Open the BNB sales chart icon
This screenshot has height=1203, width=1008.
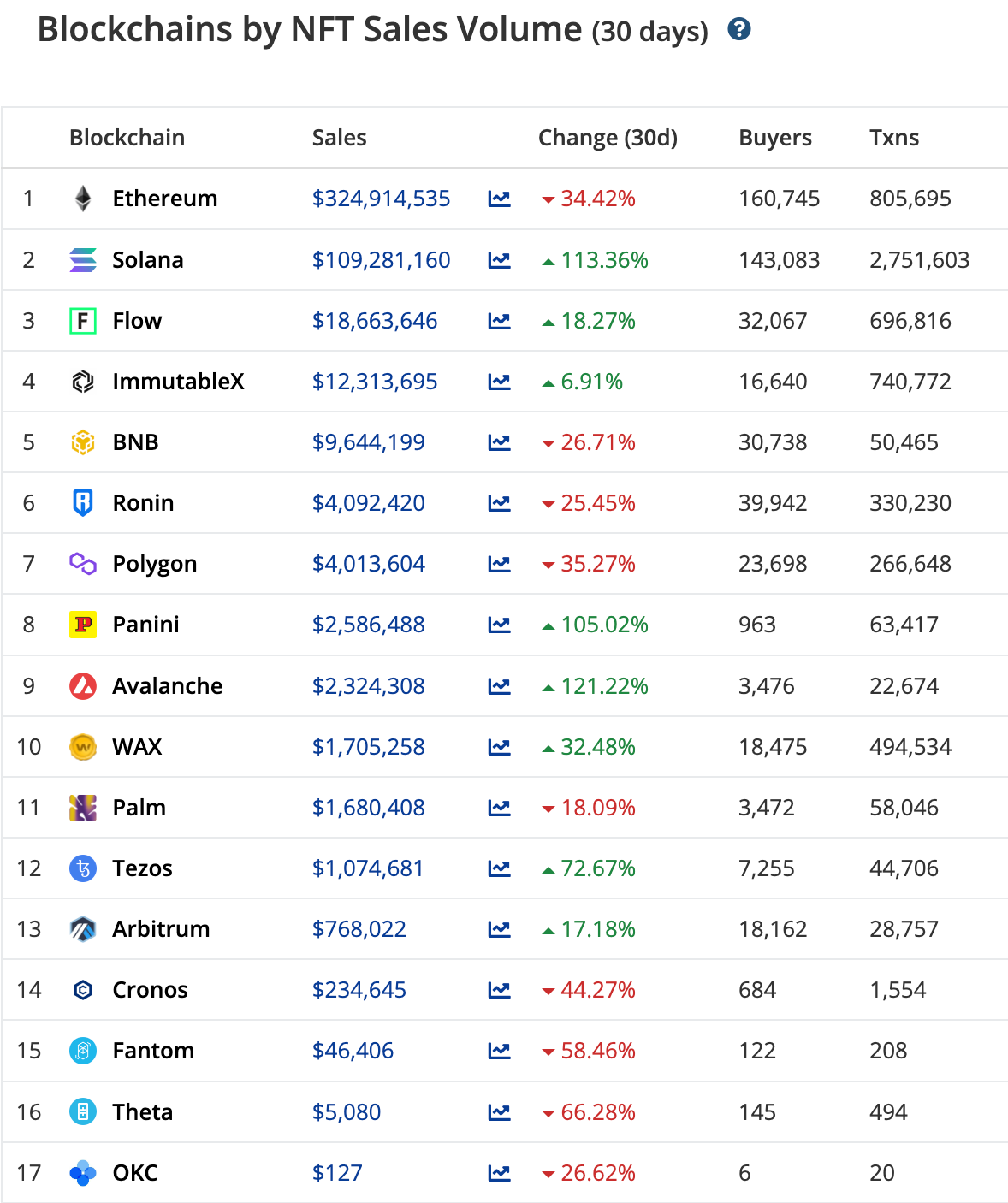point(500,442)
